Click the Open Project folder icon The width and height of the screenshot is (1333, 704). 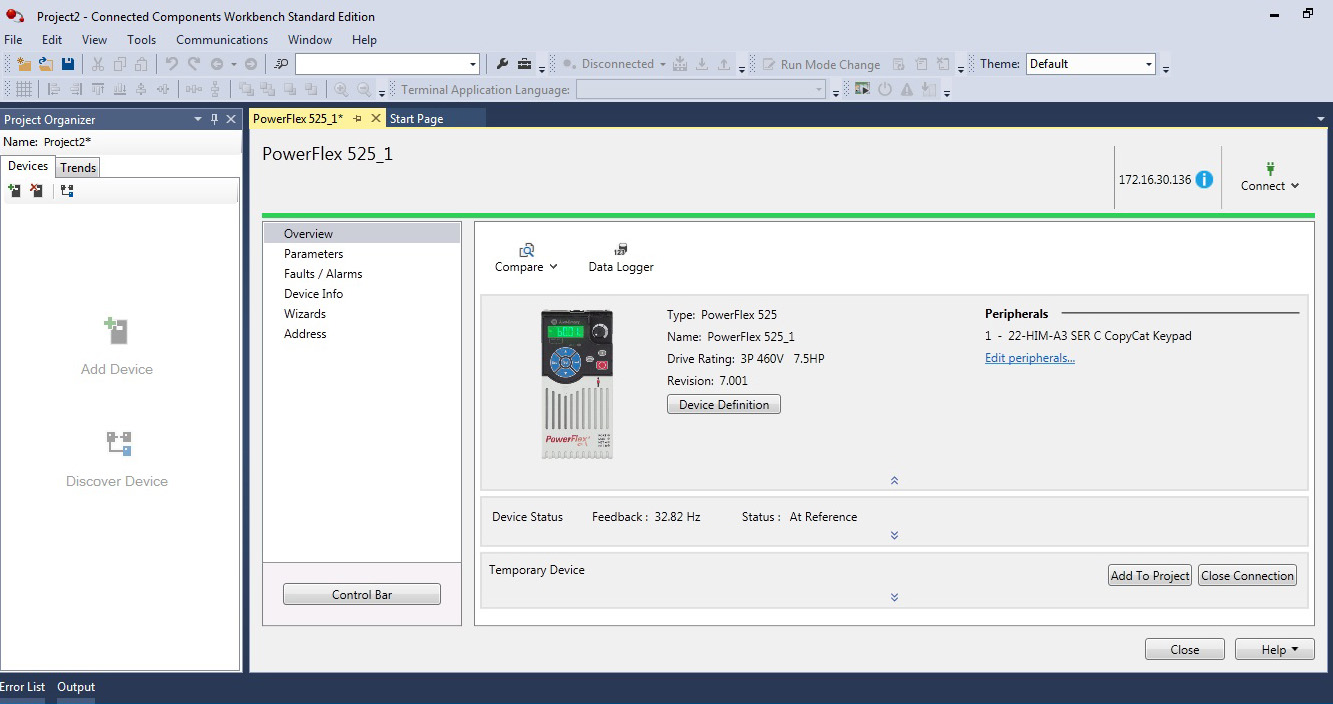(x=46, y=64)
